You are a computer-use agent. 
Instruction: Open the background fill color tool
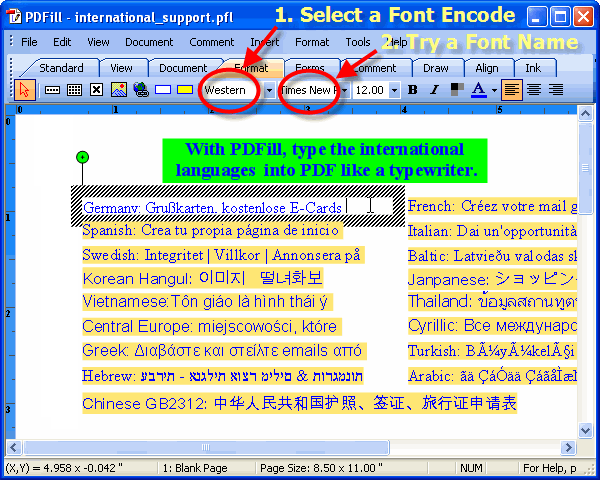click(457, 90)
